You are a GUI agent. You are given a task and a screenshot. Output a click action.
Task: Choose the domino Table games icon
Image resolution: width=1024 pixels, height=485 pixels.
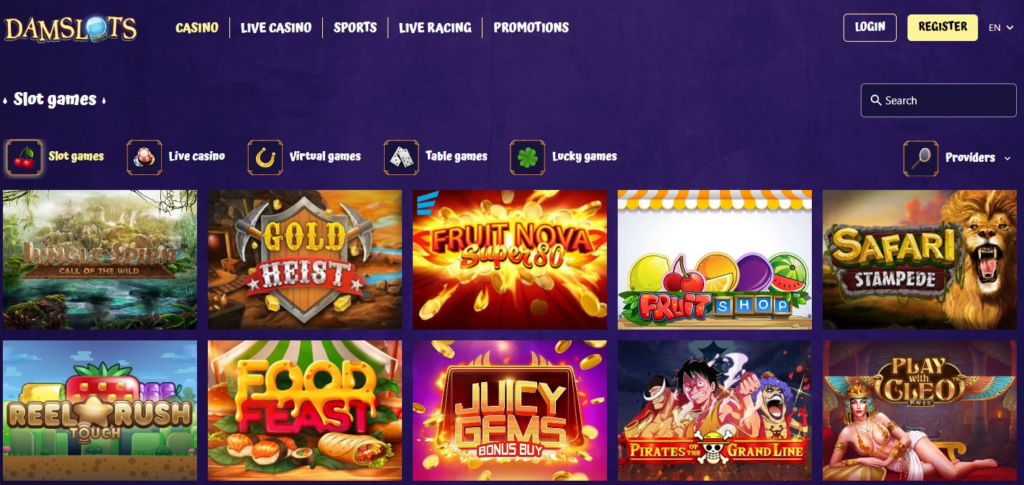pos(401,157)
